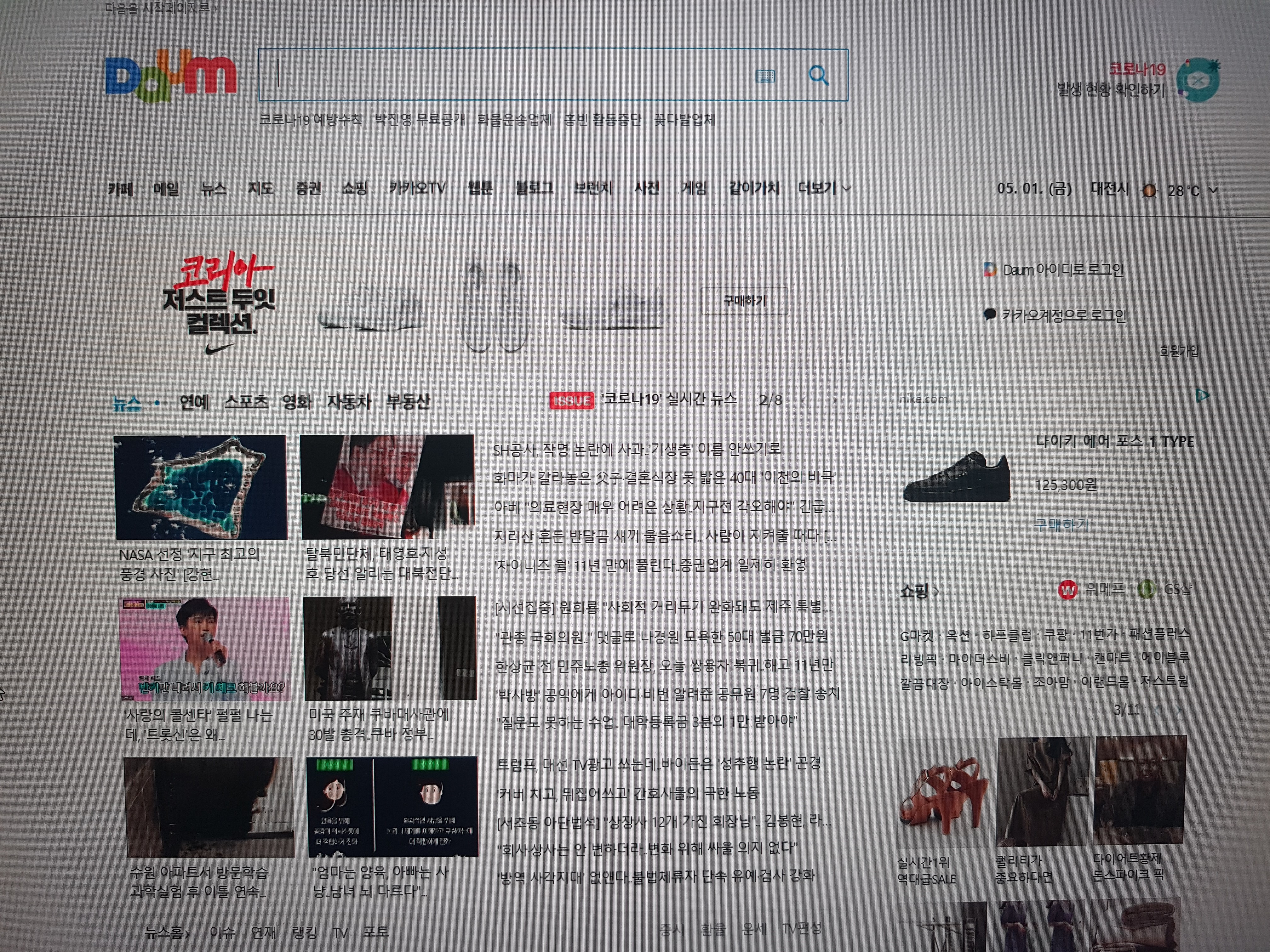Image resolution: width=1270 pixels, height=952 pixels.
Task: Click the red Wemakeprice W icon
Action: point(1067,589)
